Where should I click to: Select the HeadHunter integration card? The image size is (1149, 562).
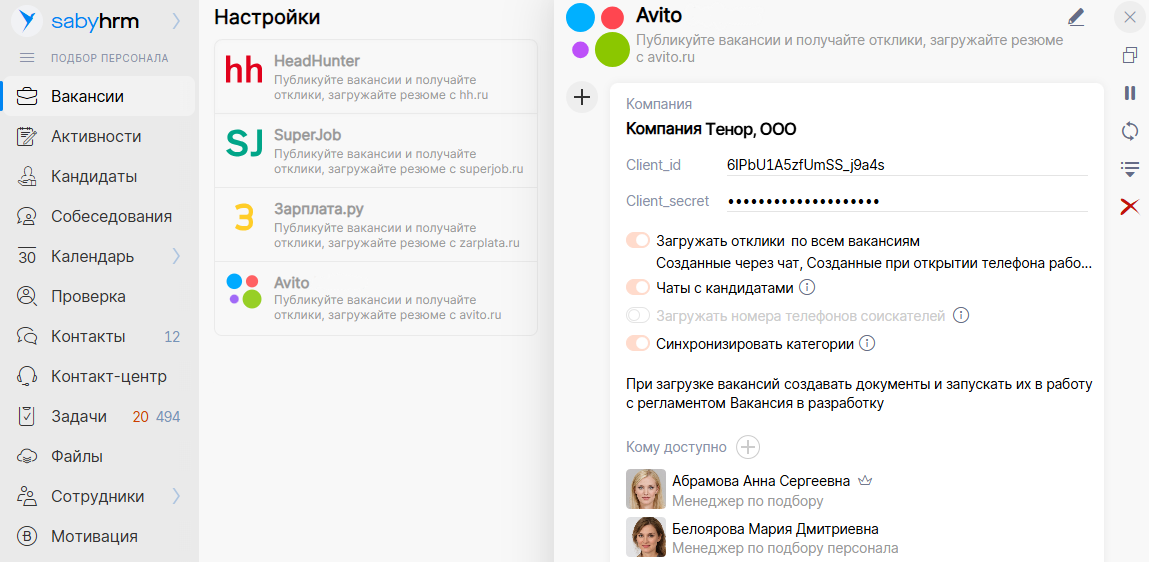coord(376,77)
